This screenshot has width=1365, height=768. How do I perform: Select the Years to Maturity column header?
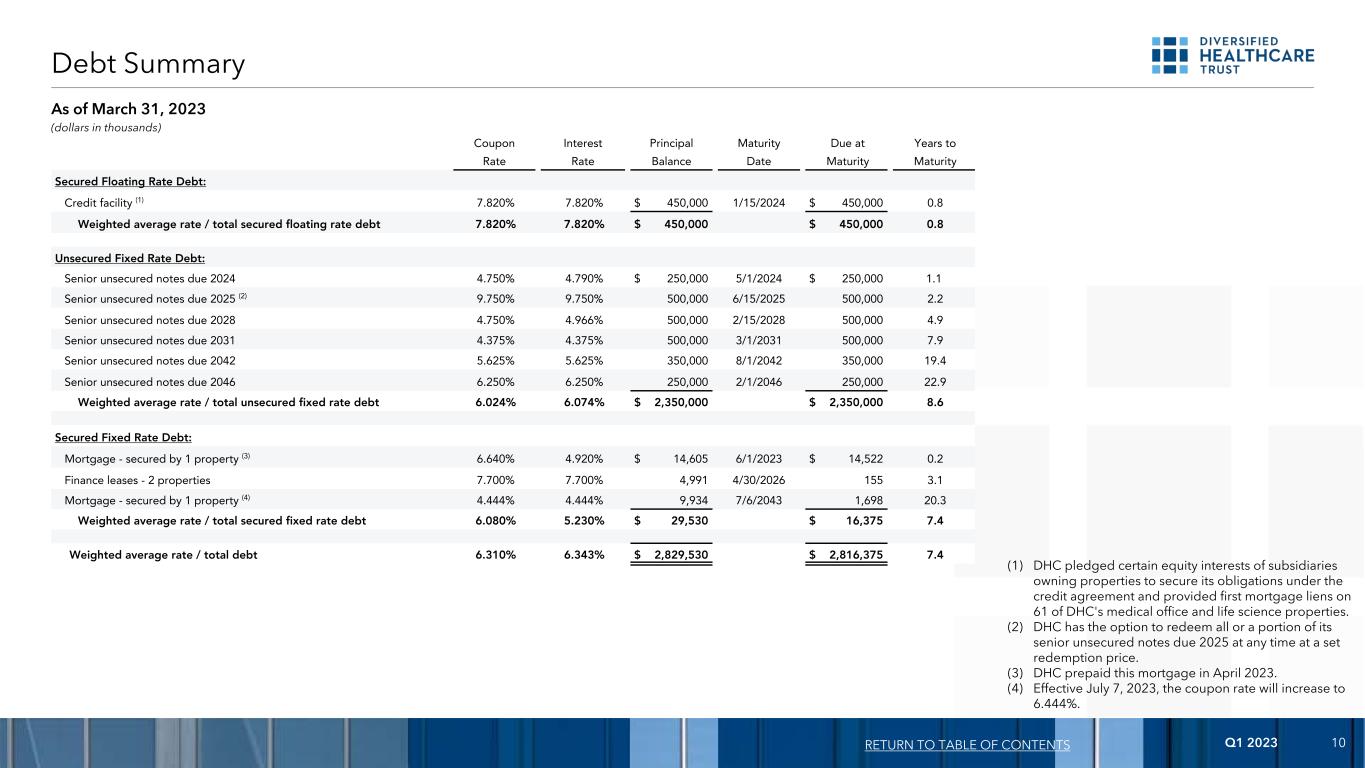934,152
